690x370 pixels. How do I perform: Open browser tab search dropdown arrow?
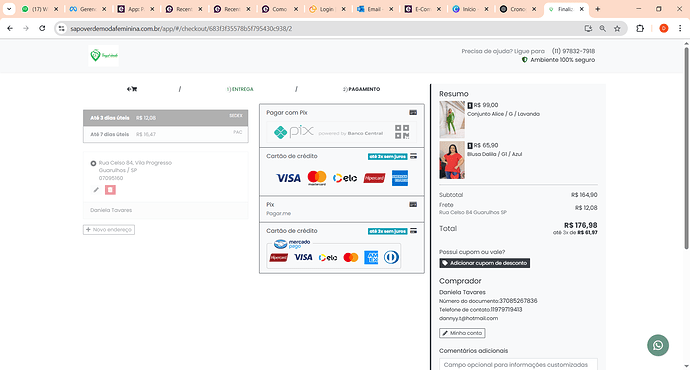pyautogui.click(x=9, y=9)
